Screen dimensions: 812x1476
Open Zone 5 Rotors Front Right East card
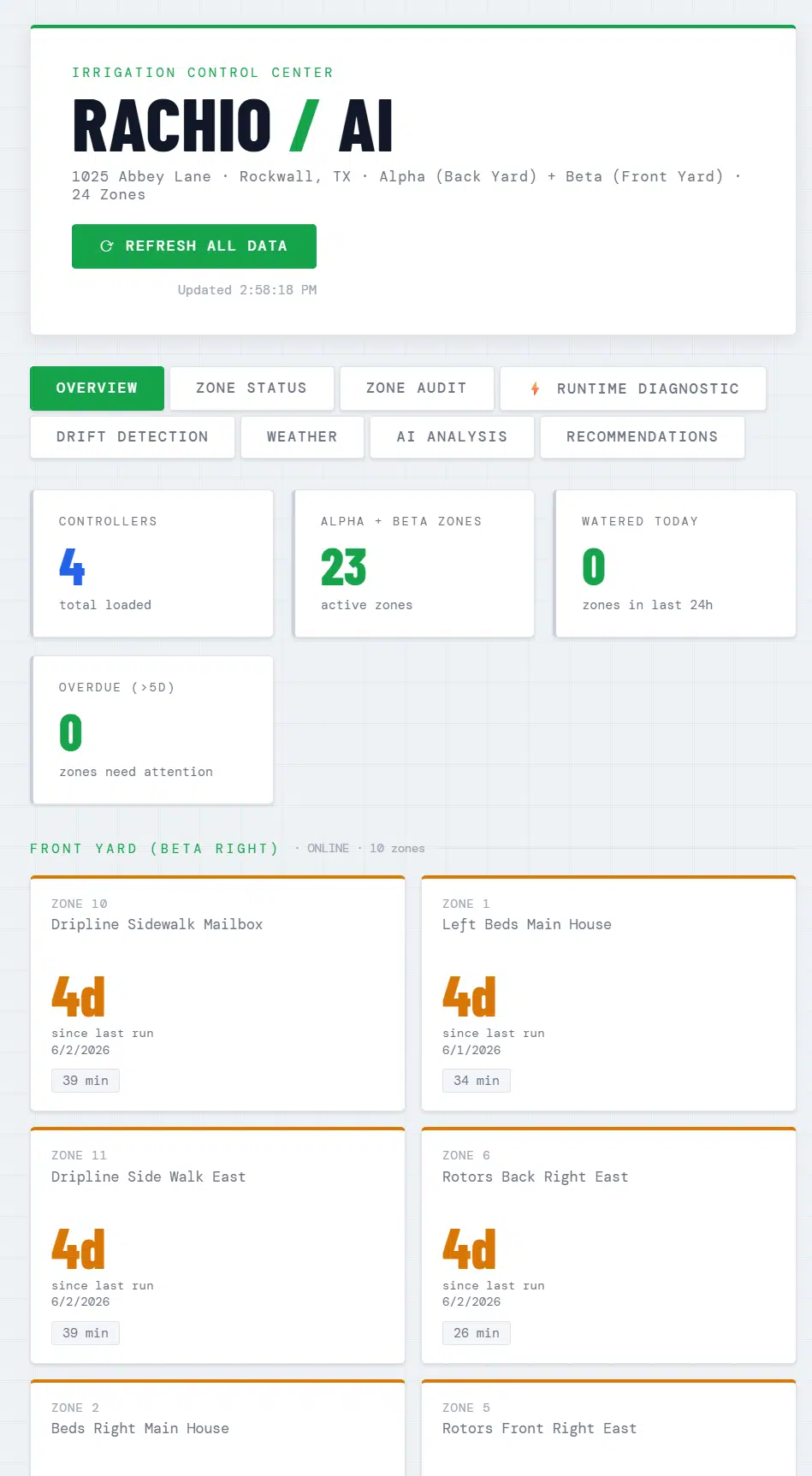[608, 1427]
